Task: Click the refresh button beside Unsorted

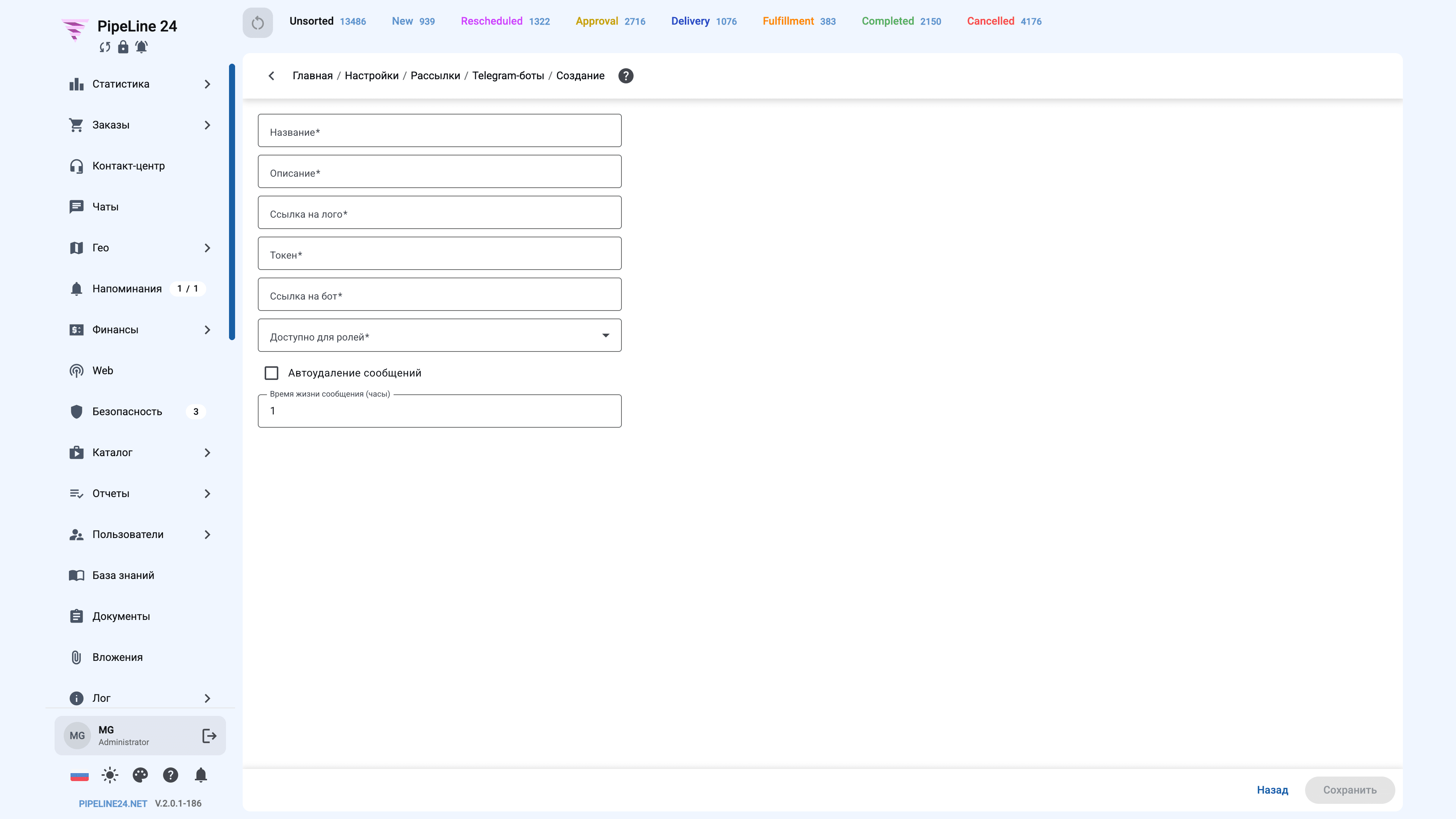Action: click(x=258, y=23)
